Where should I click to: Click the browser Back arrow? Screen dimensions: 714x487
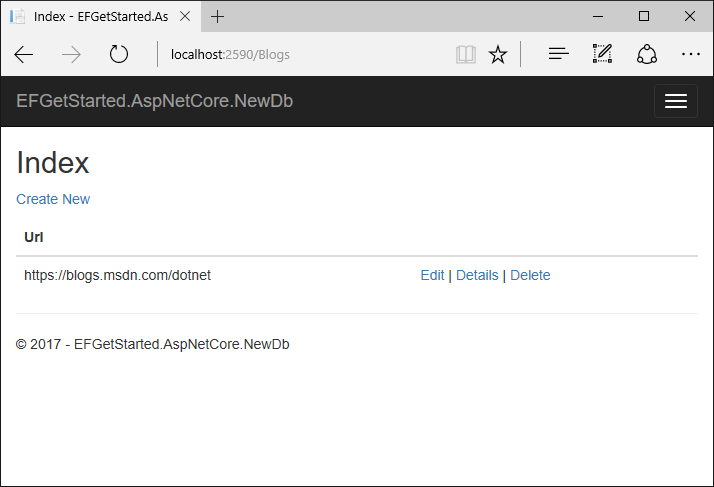[24, 54]
